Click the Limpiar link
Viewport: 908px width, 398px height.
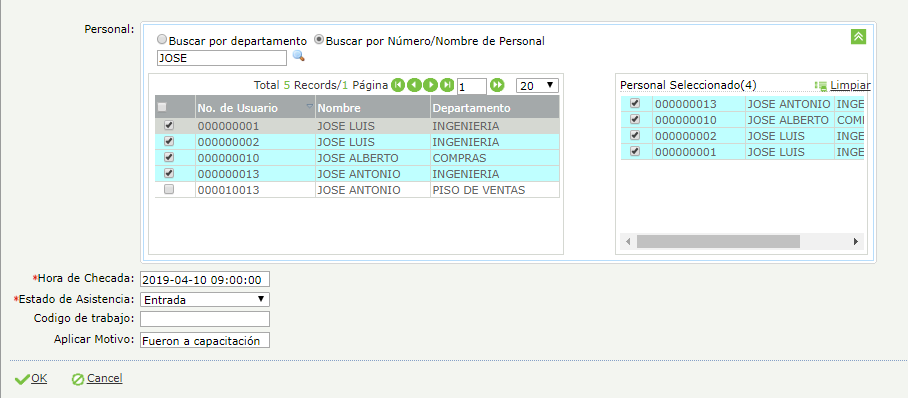(x=850, y=85)
